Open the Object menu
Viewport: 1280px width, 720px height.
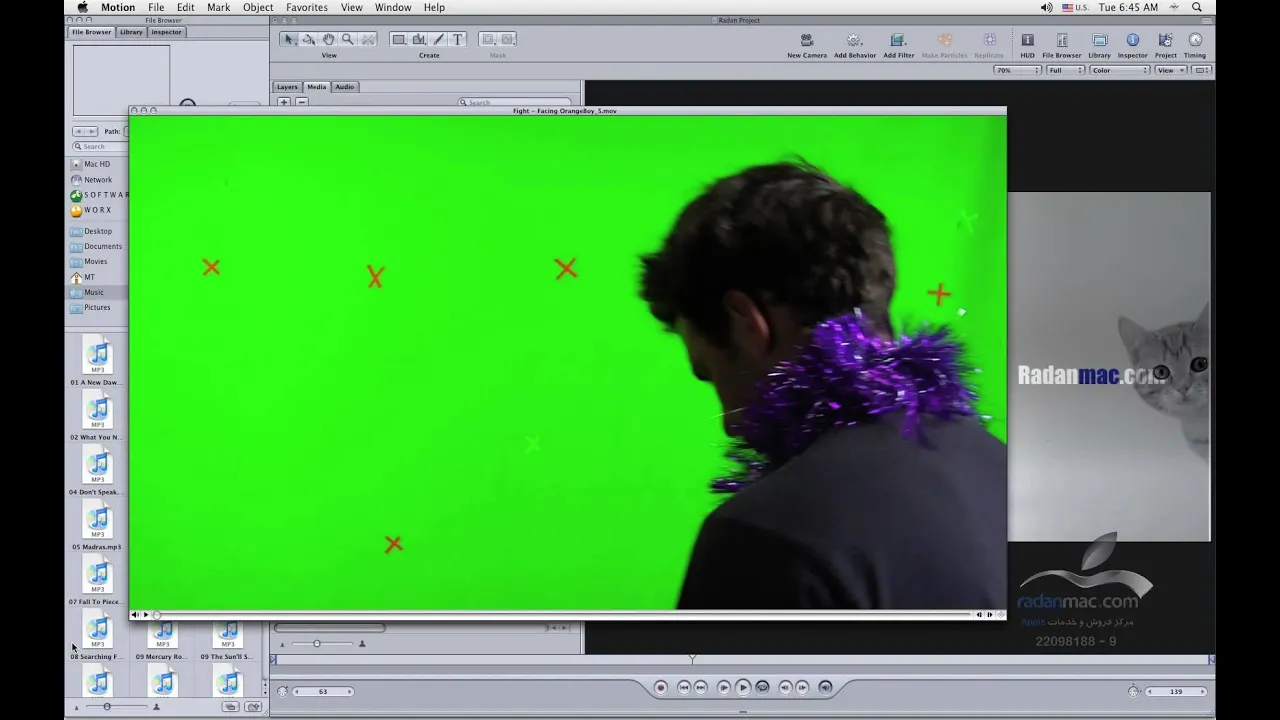coord(258,7)
